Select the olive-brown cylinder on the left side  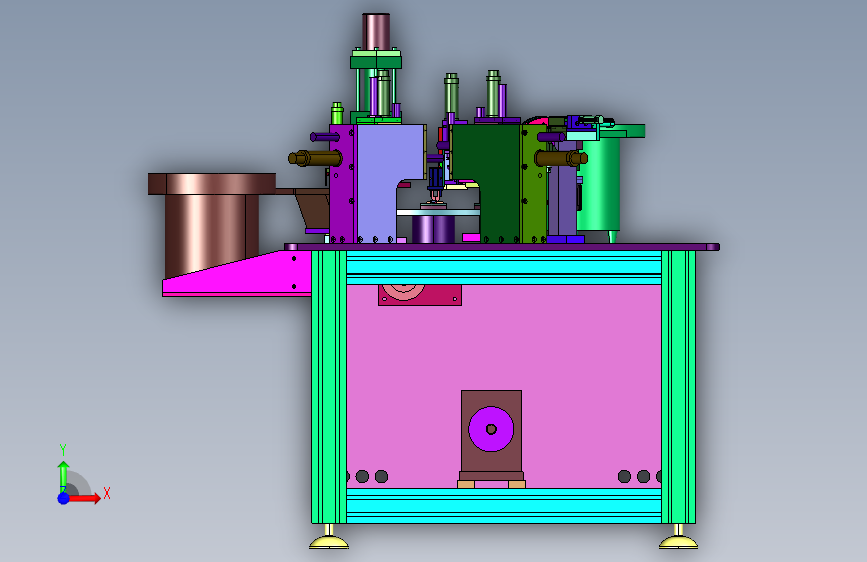coord(315,158)
